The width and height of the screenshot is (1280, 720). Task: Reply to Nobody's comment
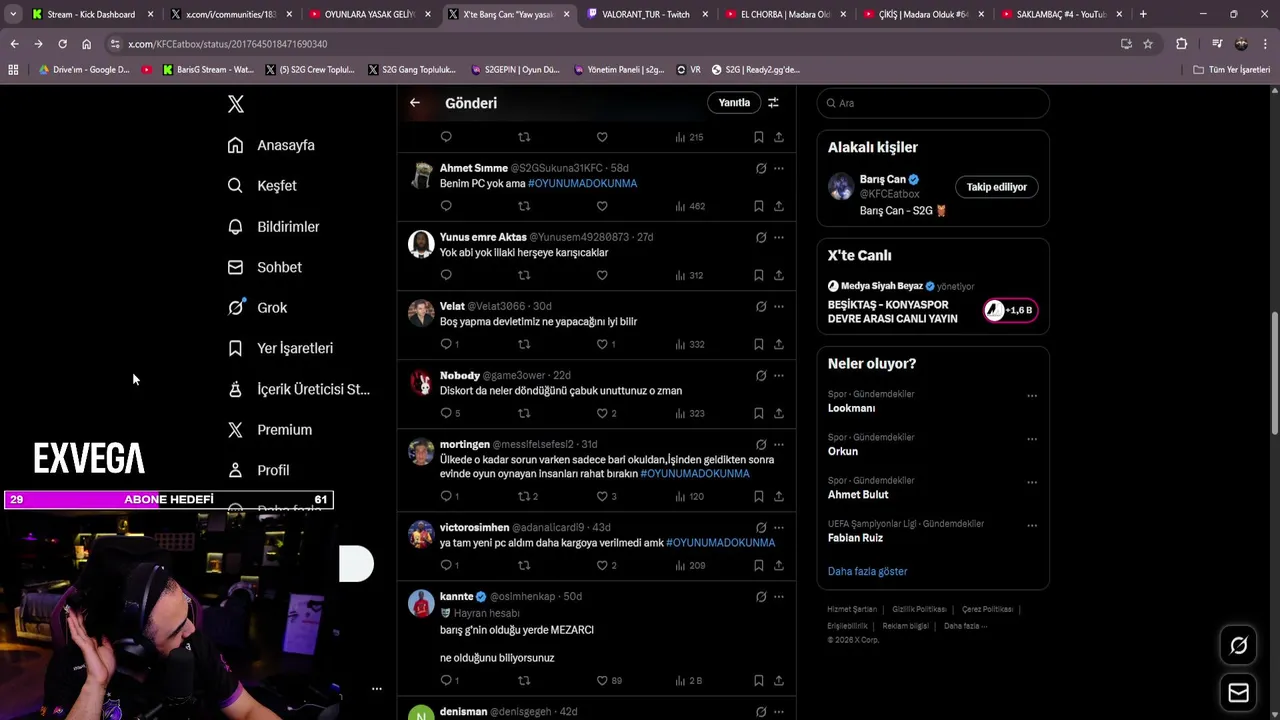446,413
